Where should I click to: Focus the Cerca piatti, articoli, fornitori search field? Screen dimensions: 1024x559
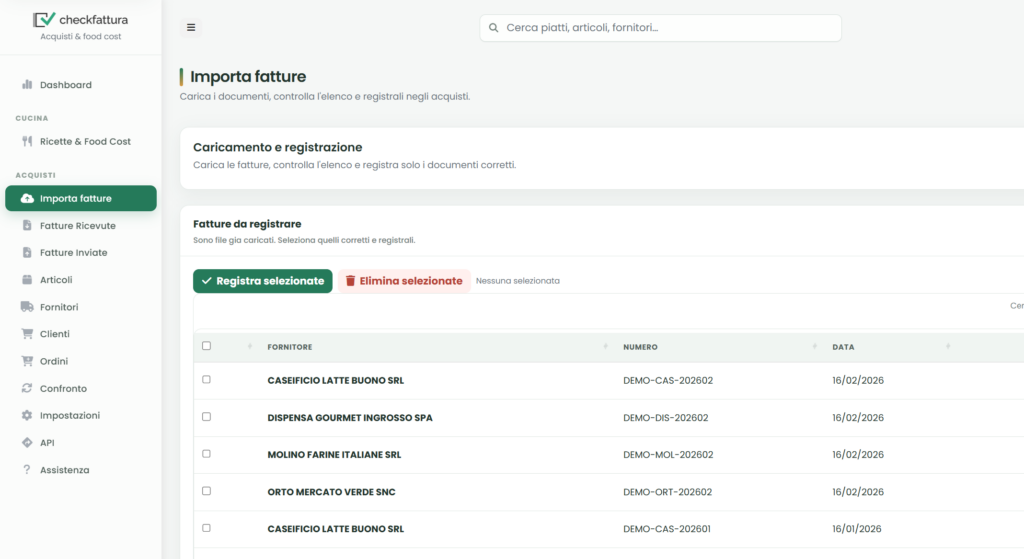tap(660, 28)
